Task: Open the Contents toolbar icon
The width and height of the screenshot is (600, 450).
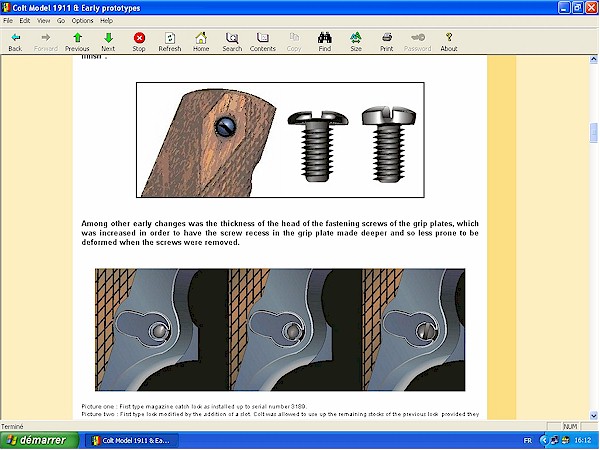Action: tap(262, 38)
